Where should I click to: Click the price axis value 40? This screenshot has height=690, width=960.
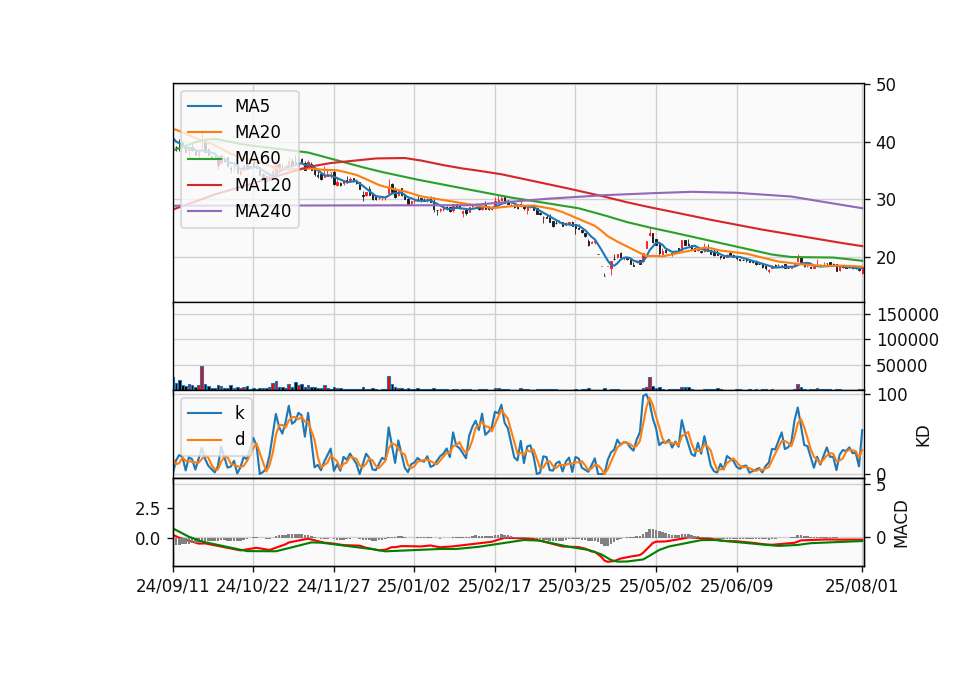pos(886,143)
